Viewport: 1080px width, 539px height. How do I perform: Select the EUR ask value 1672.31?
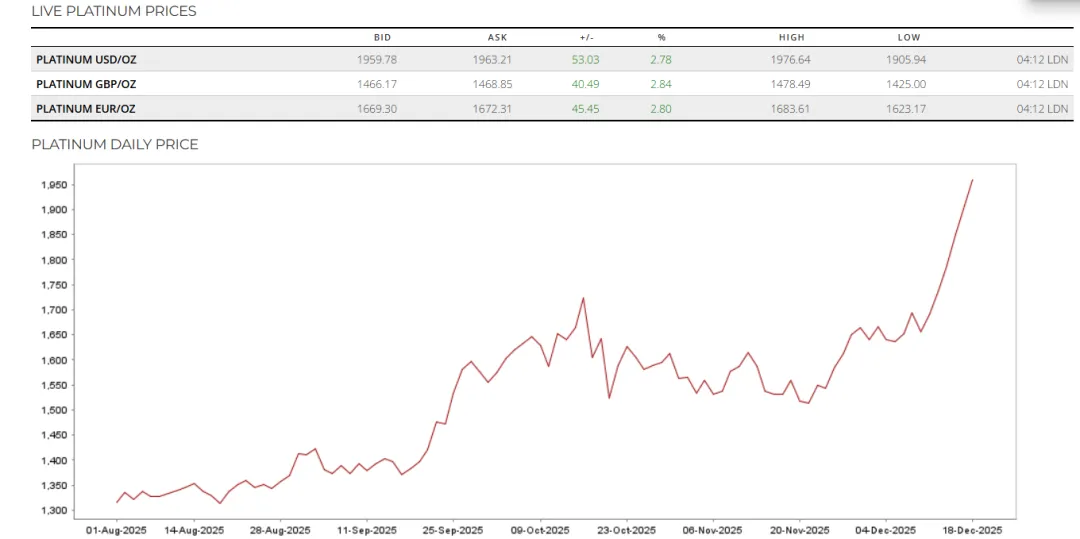tap(492, 109)
